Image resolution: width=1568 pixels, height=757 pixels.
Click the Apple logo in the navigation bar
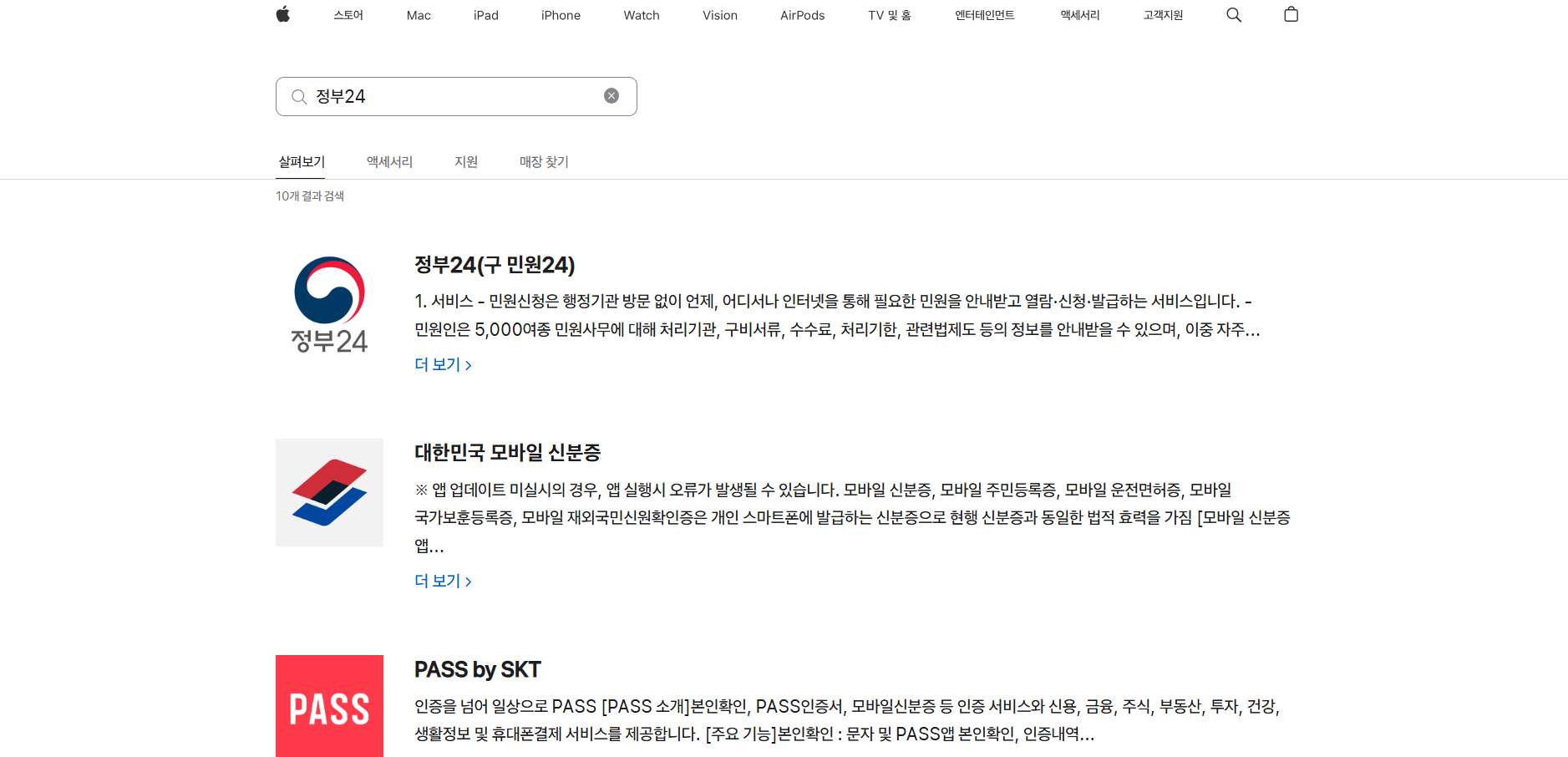point(282,14)
